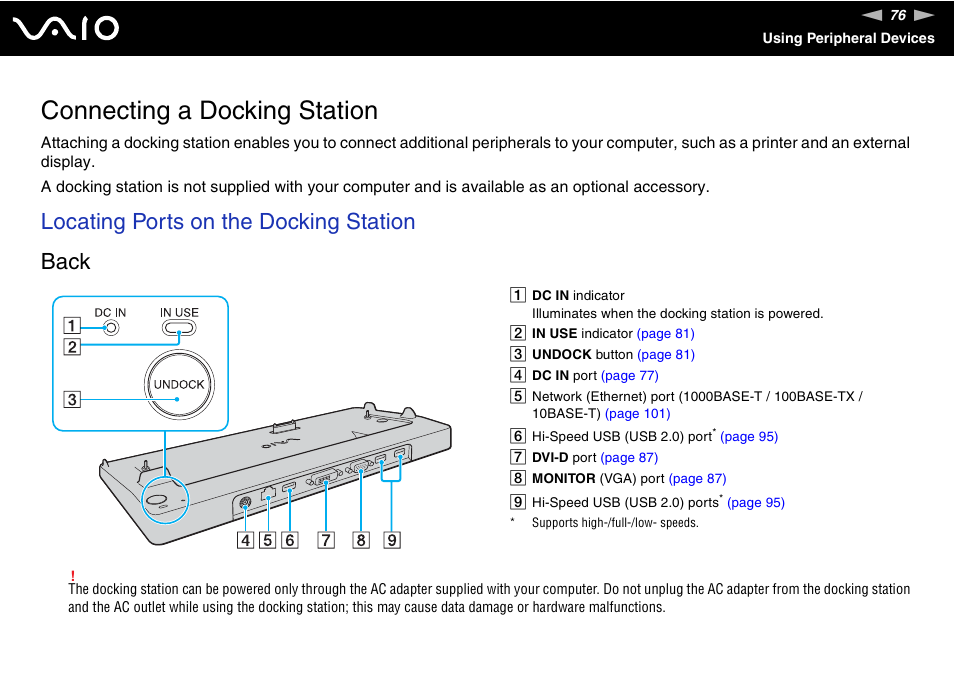Open the 'Using Peripheral Devices' header link

848,38
